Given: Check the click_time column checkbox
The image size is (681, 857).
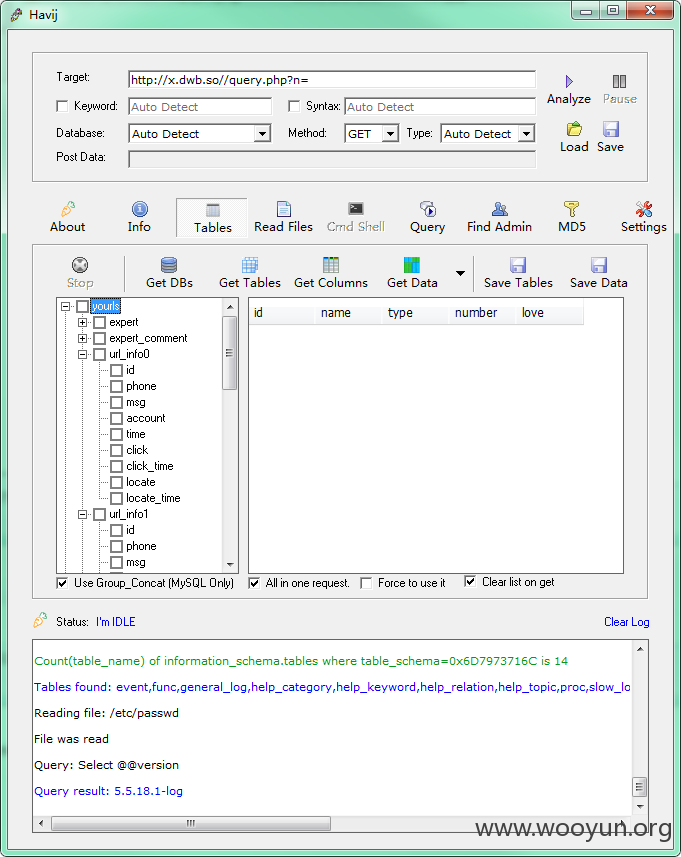Looking at the screenshot, I should click(116, 466).
